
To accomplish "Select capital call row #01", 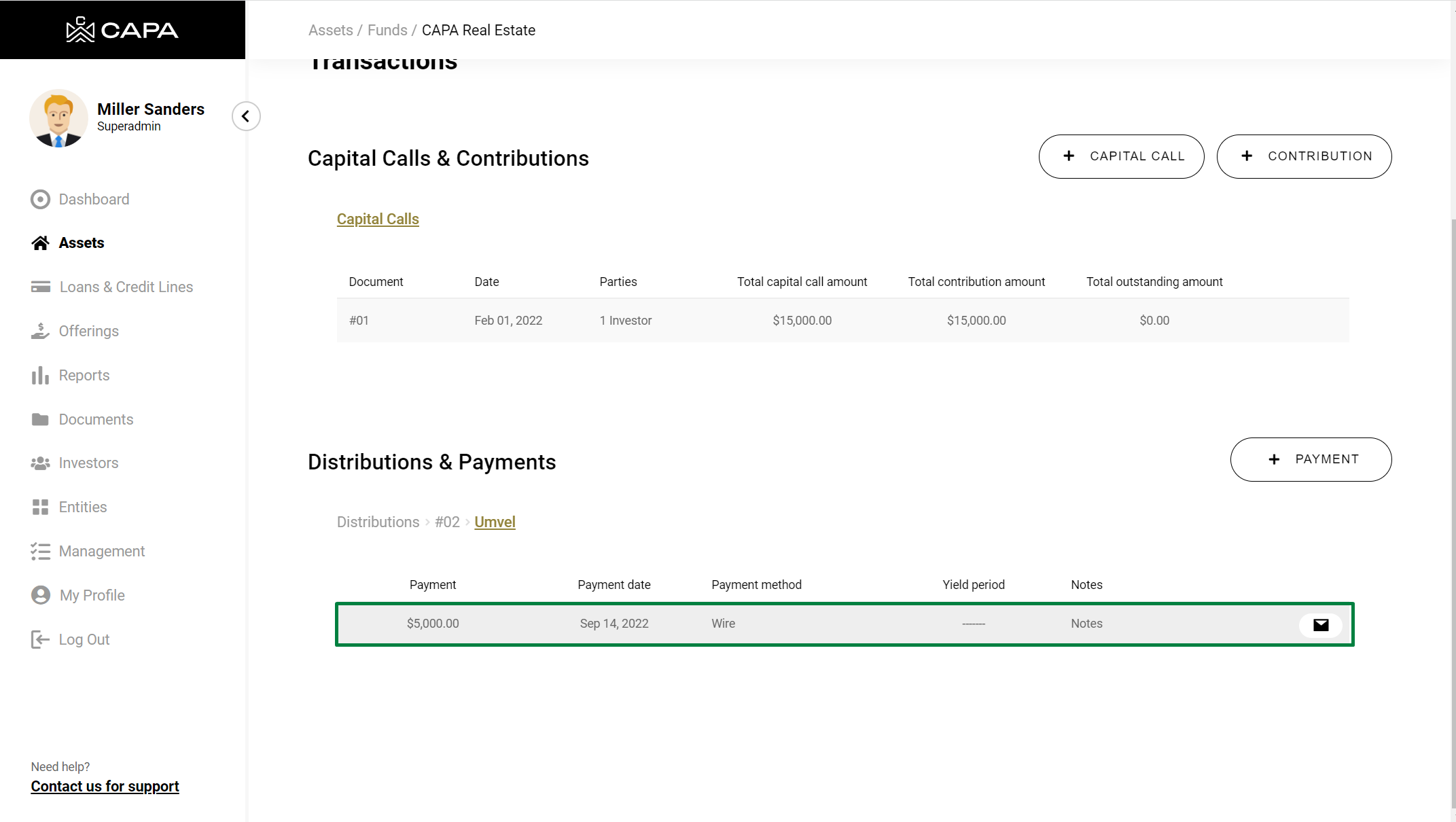I will click(x=842, y=320).
